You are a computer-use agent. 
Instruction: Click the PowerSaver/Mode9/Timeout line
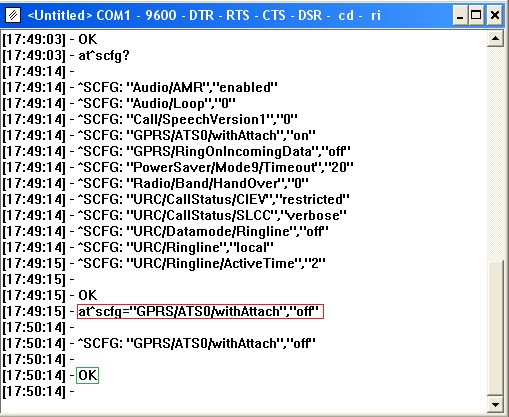[178, 167]
